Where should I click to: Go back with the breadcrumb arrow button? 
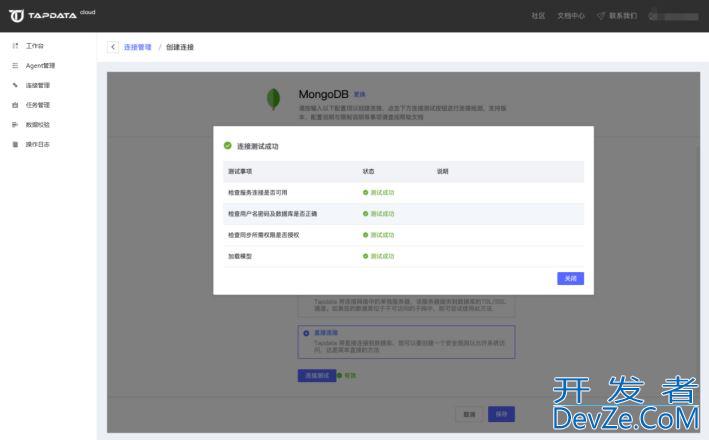point(113,47)
